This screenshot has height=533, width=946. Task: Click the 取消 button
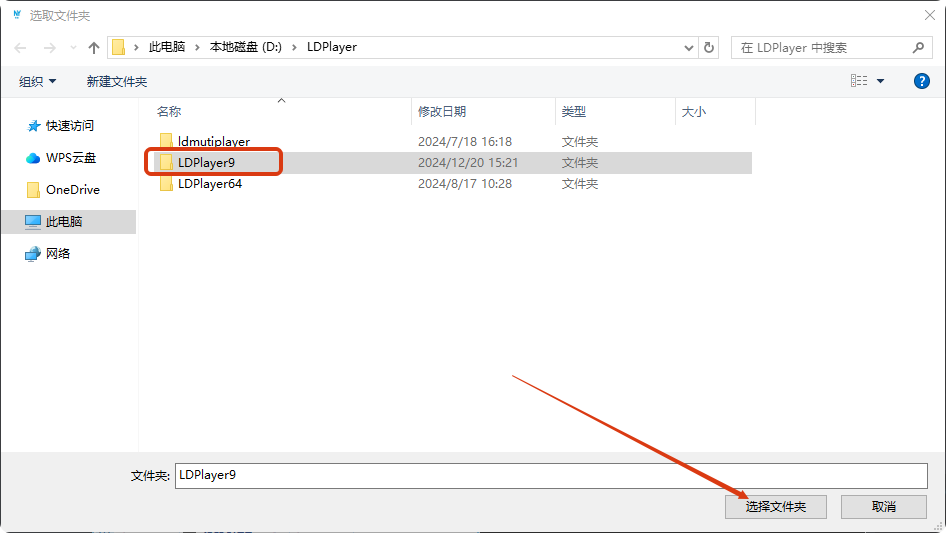point(883,507)
